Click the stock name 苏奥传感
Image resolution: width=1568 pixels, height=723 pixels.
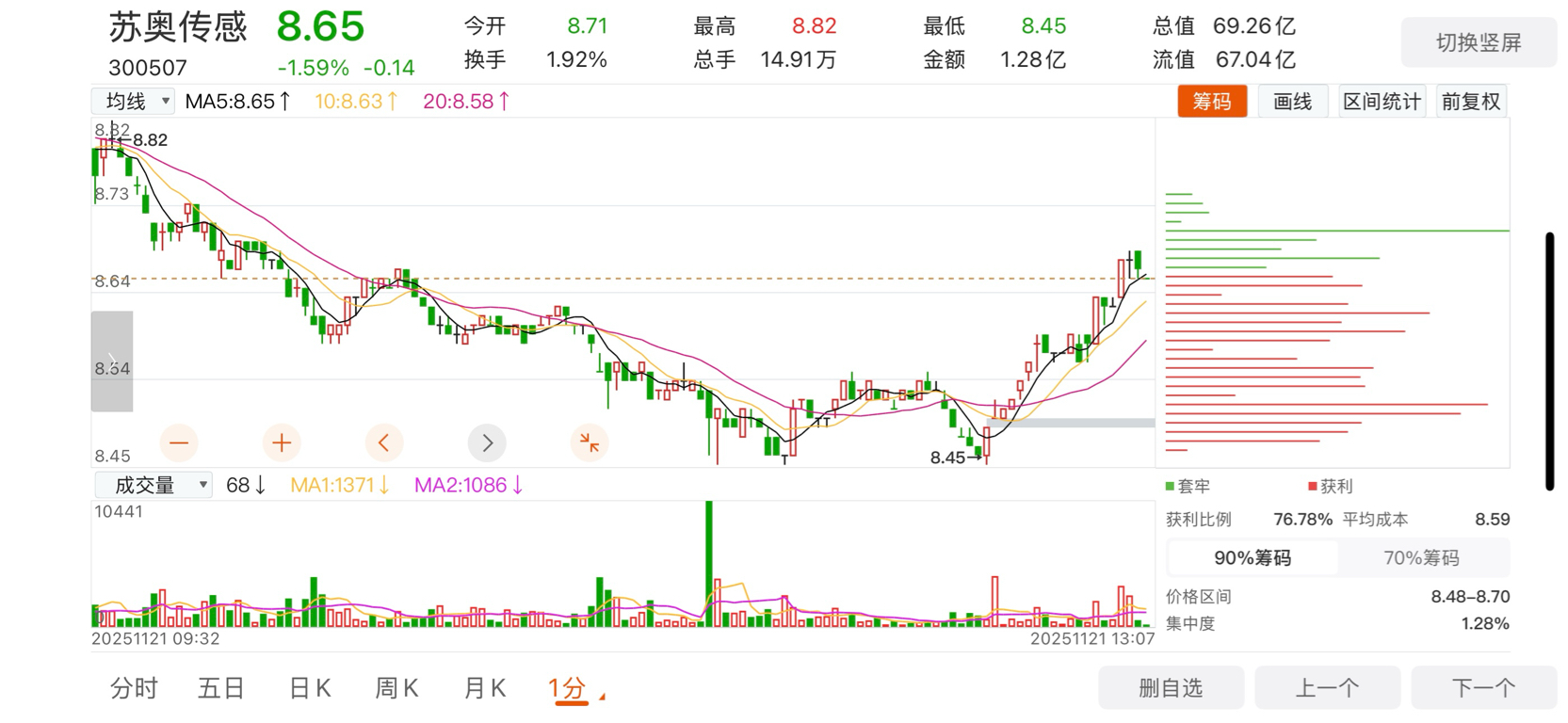pos(178,26)
